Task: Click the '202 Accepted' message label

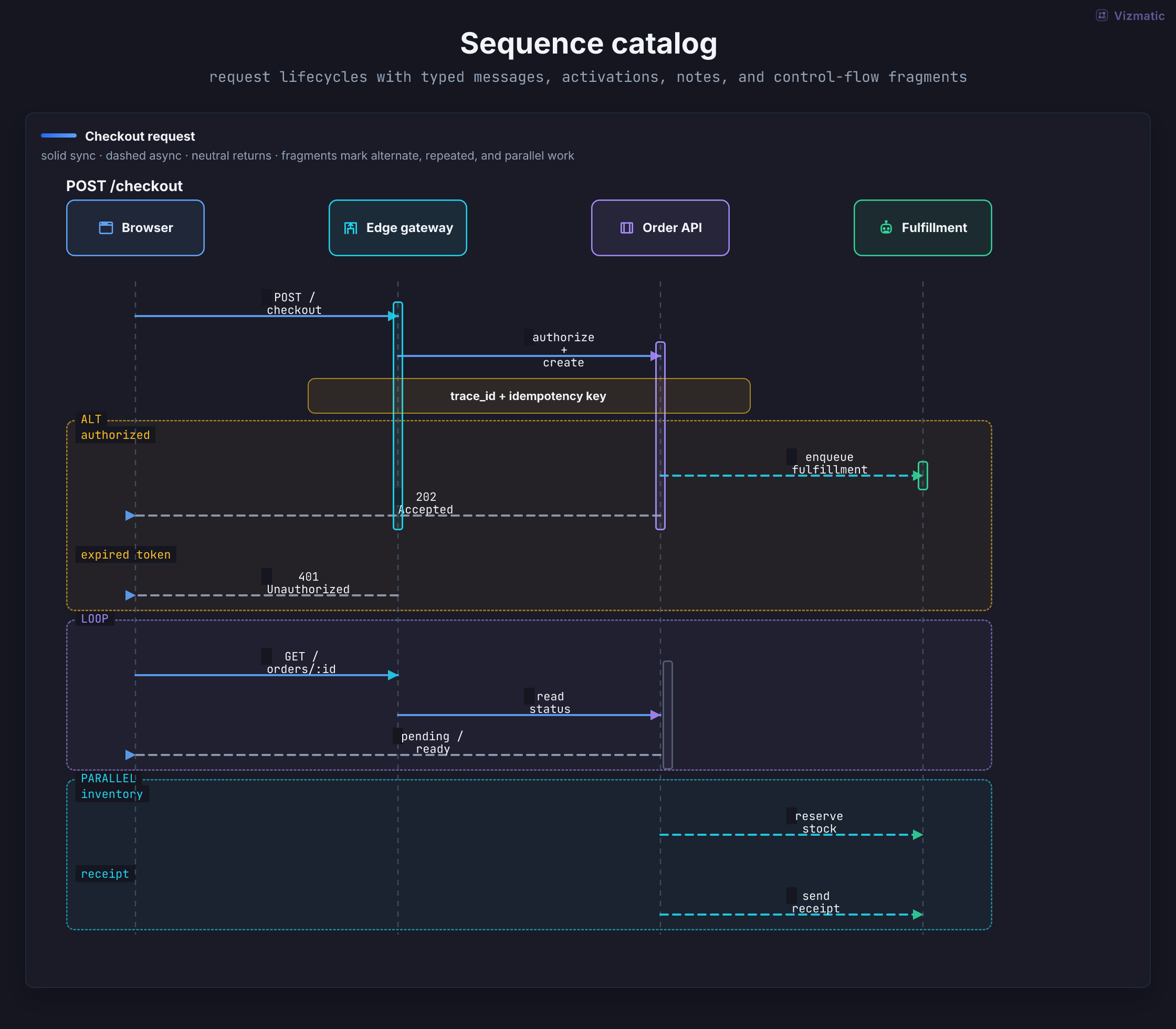Action: (425, 503)
